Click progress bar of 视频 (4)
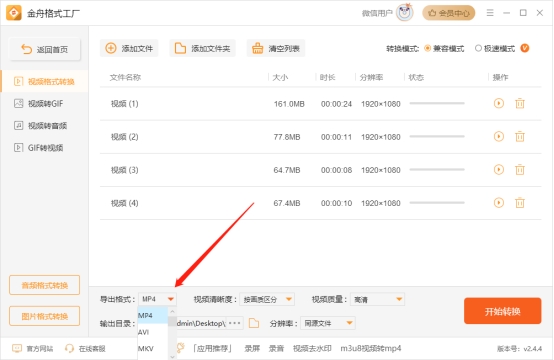554x360 pixels. pos(437,203)
